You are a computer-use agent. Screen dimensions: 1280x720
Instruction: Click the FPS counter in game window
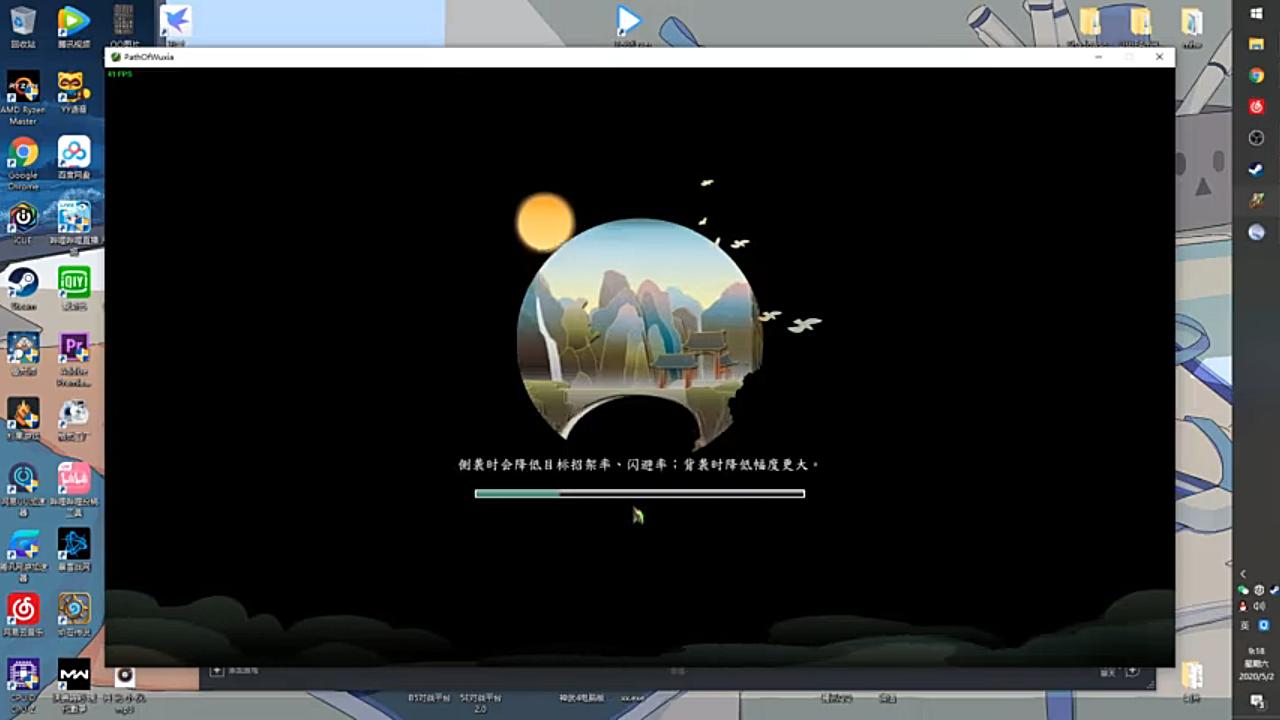click(x=120, y=74)
